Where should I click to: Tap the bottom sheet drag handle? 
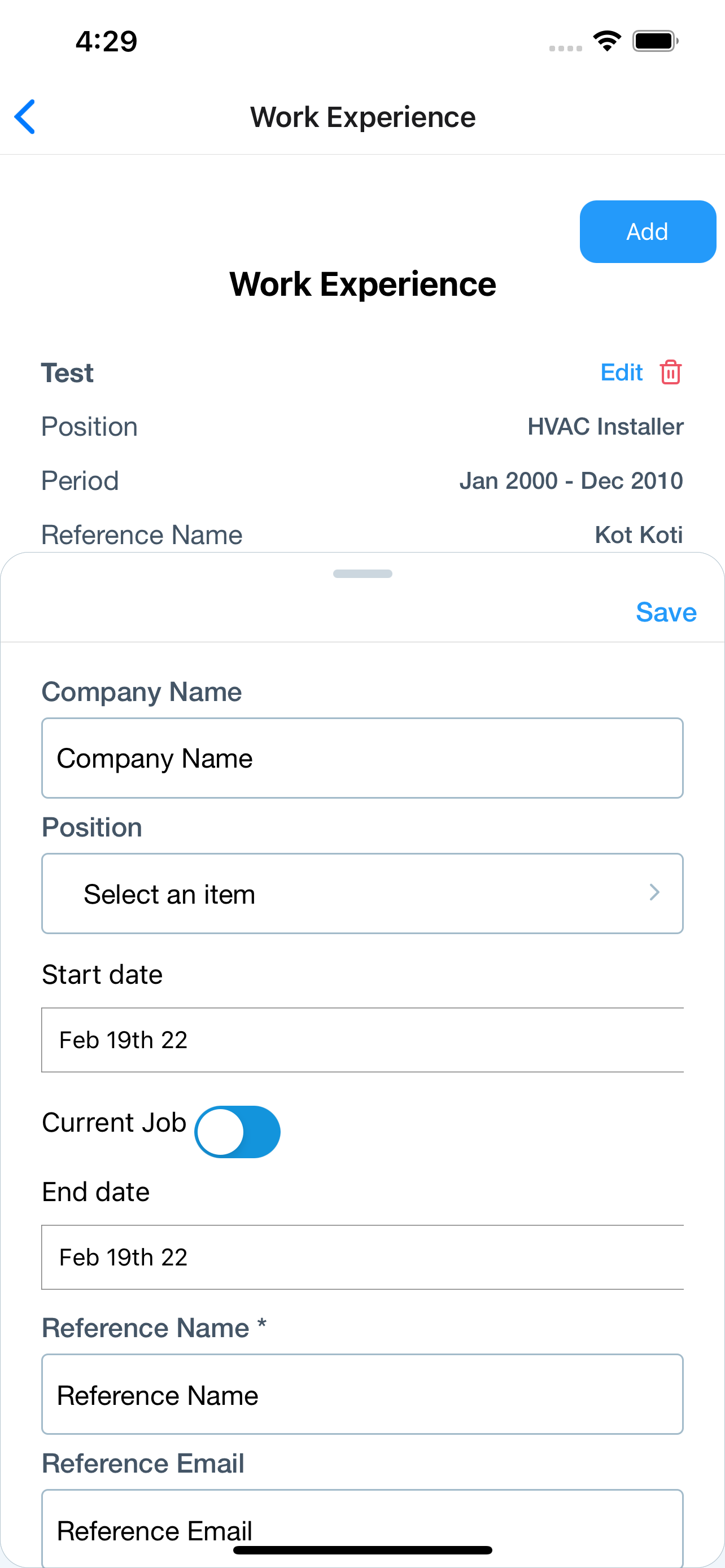tap(363, 573)
